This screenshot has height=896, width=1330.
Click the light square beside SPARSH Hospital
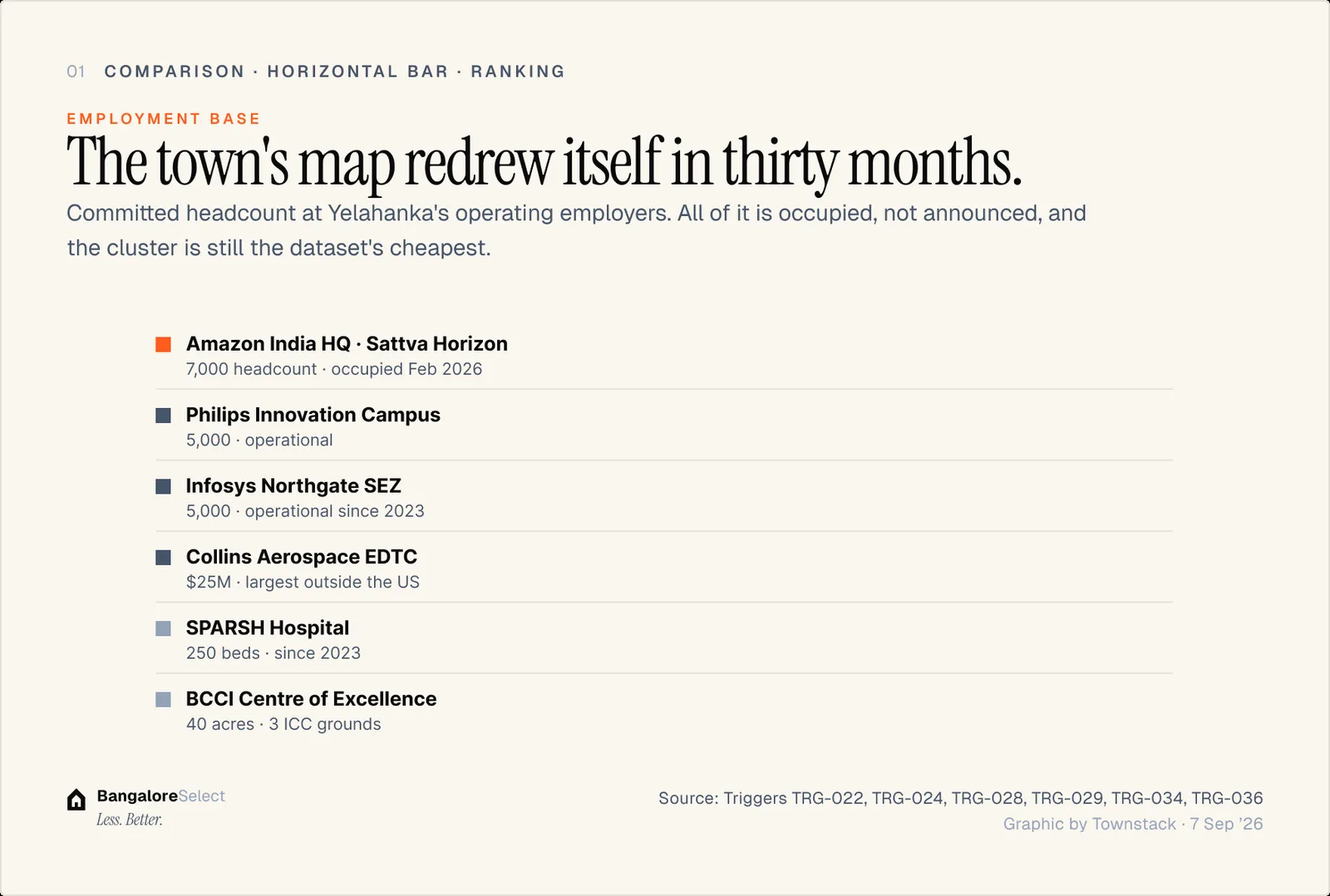point(163,628)
